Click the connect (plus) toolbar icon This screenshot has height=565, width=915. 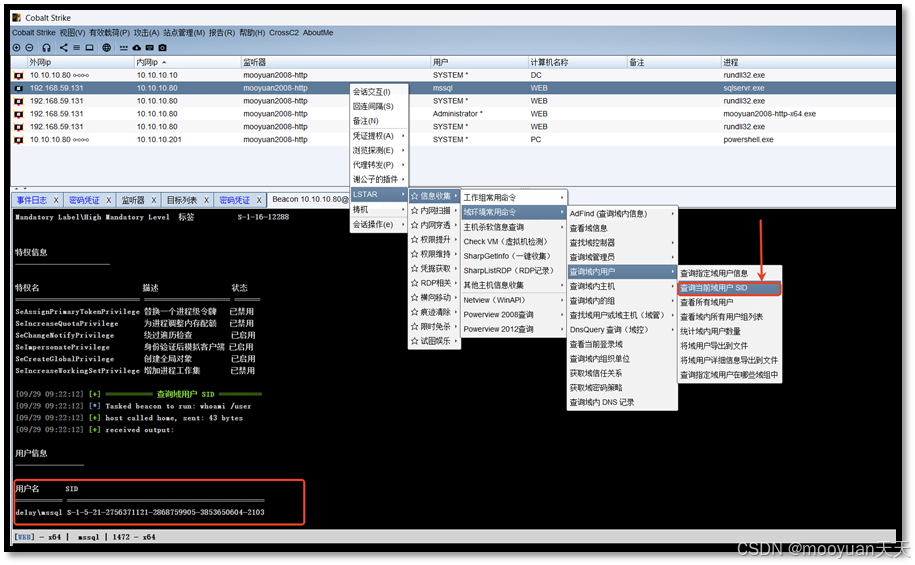point(16,48)
